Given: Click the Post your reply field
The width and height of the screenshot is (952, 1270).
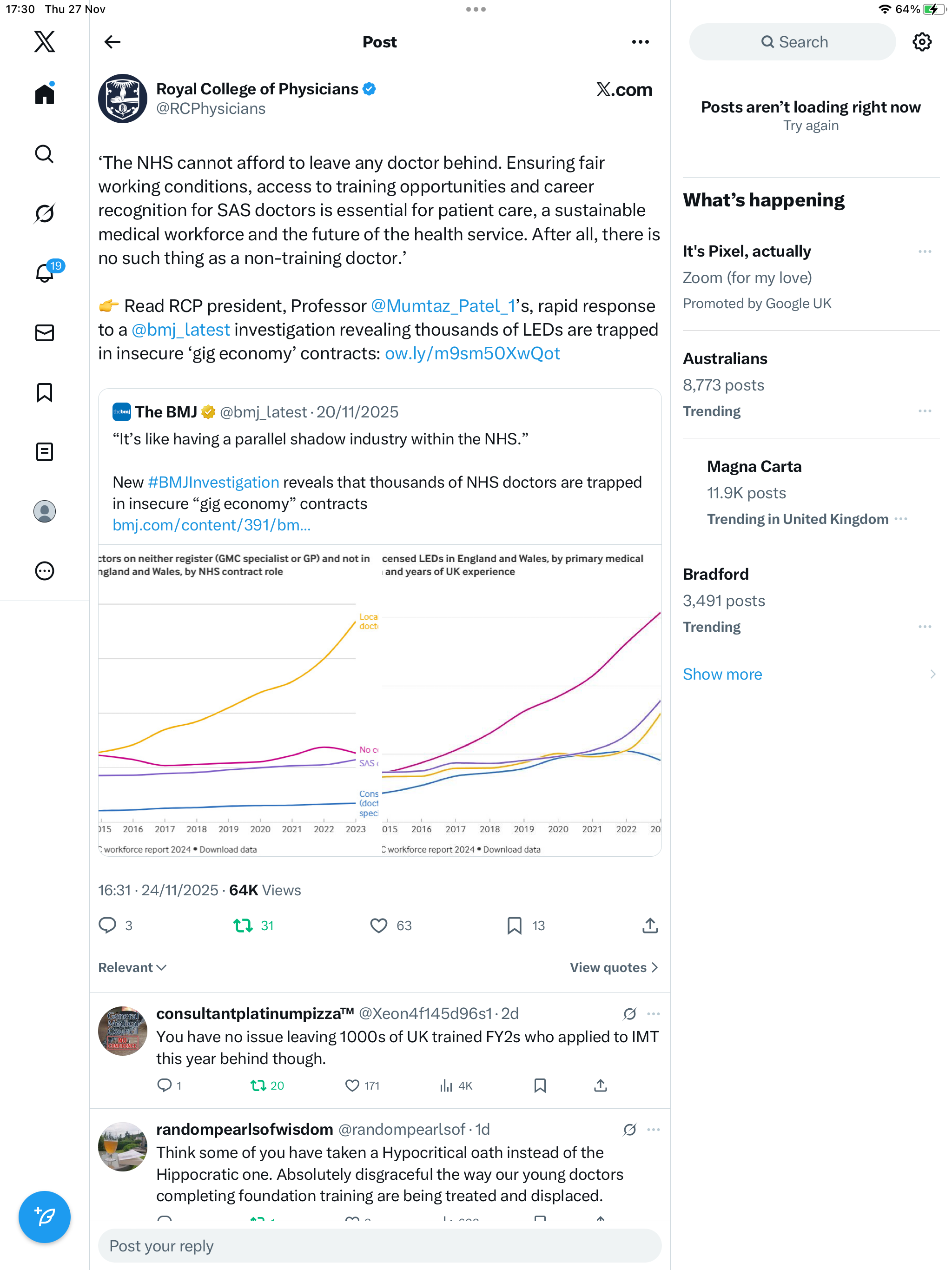Looking at the screenshot, I should pyautogui.click(x=379, y=1245).
